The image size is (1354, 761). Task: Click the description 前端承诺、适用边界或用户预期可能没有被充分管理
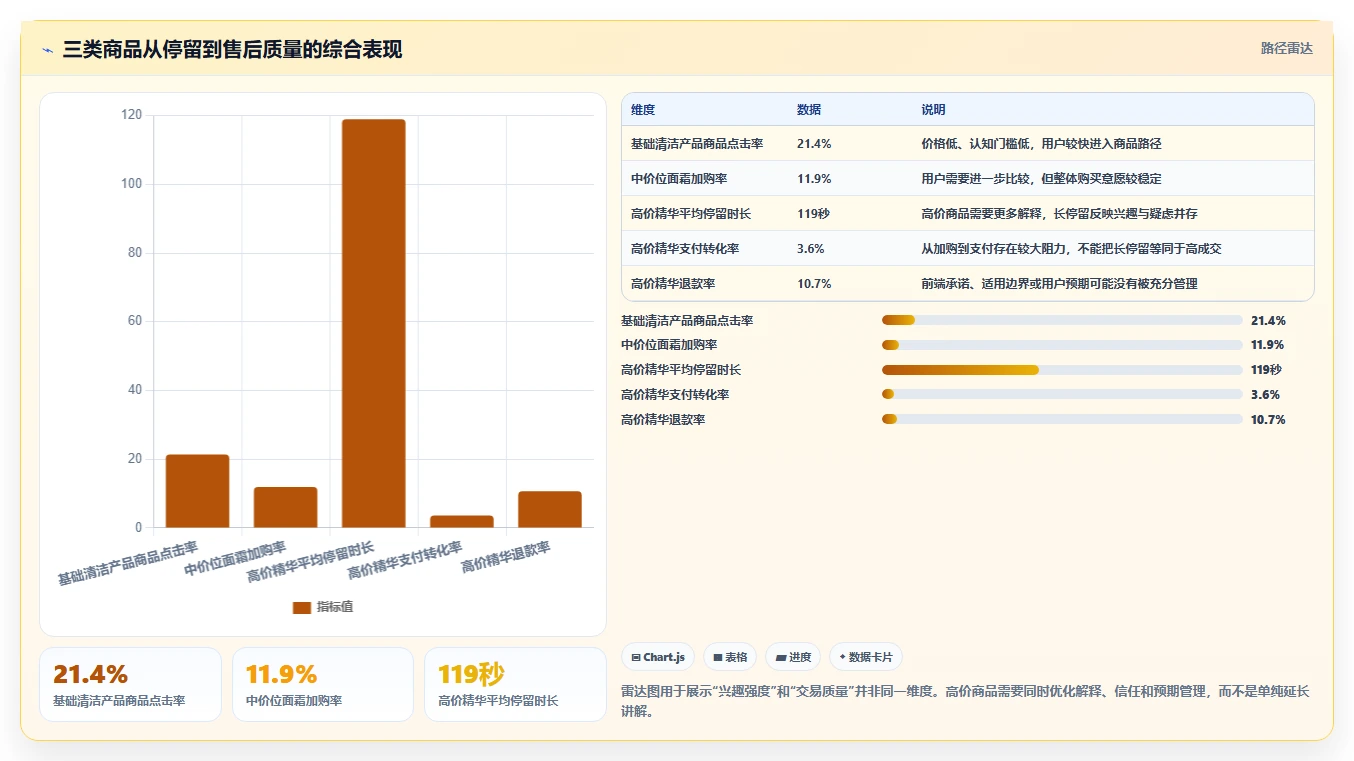[x=1059, y=284]
